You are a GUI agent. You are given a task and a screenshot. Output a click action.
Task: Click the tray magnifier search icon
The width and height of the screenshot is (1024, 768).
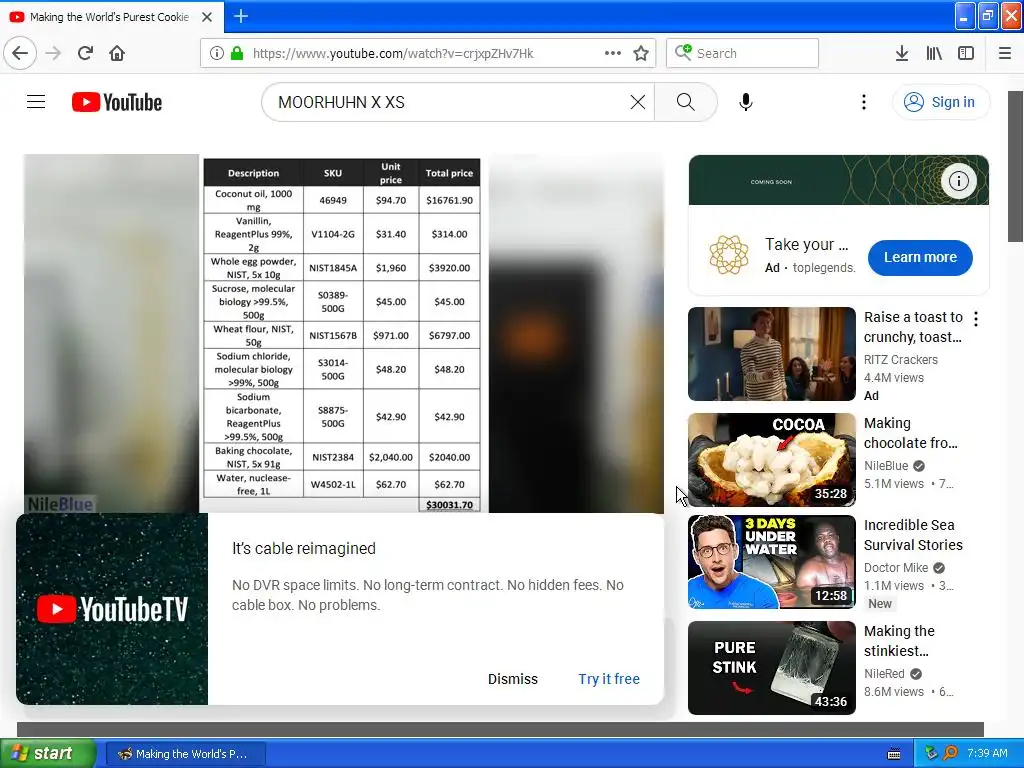[951, 753]
